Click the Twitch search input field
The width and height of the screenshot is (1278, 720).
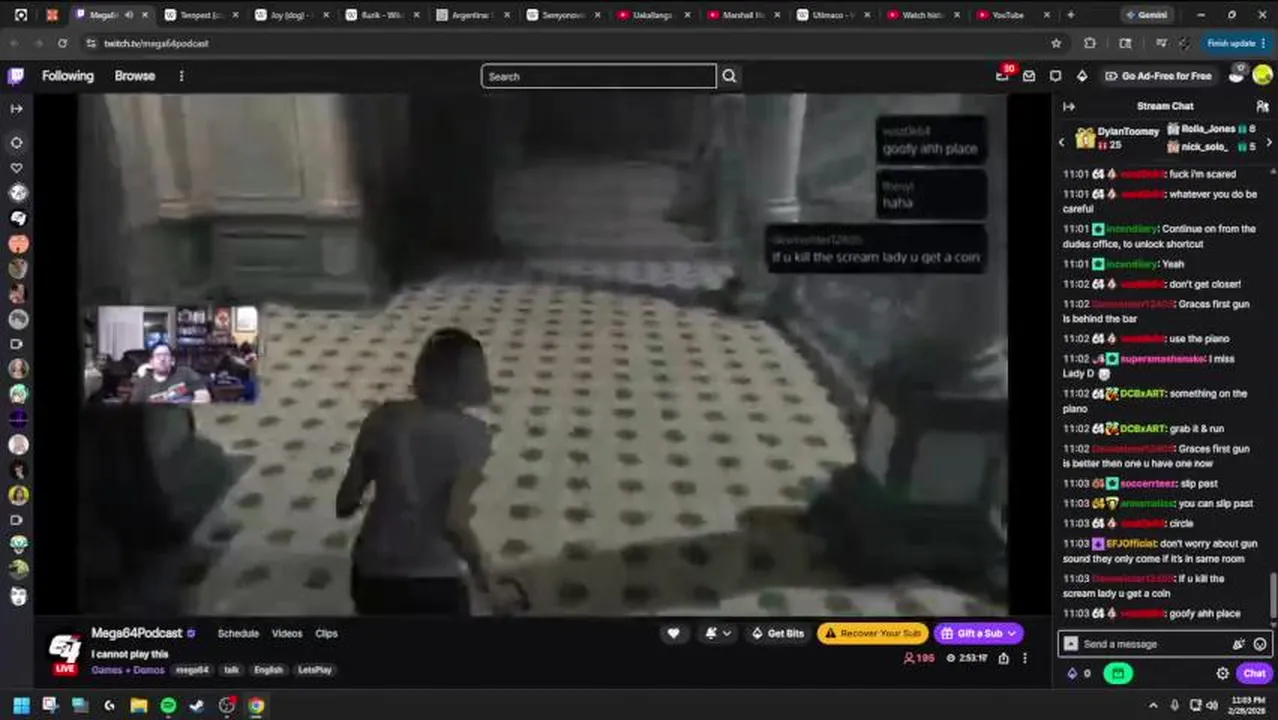(x=598, y=76)
